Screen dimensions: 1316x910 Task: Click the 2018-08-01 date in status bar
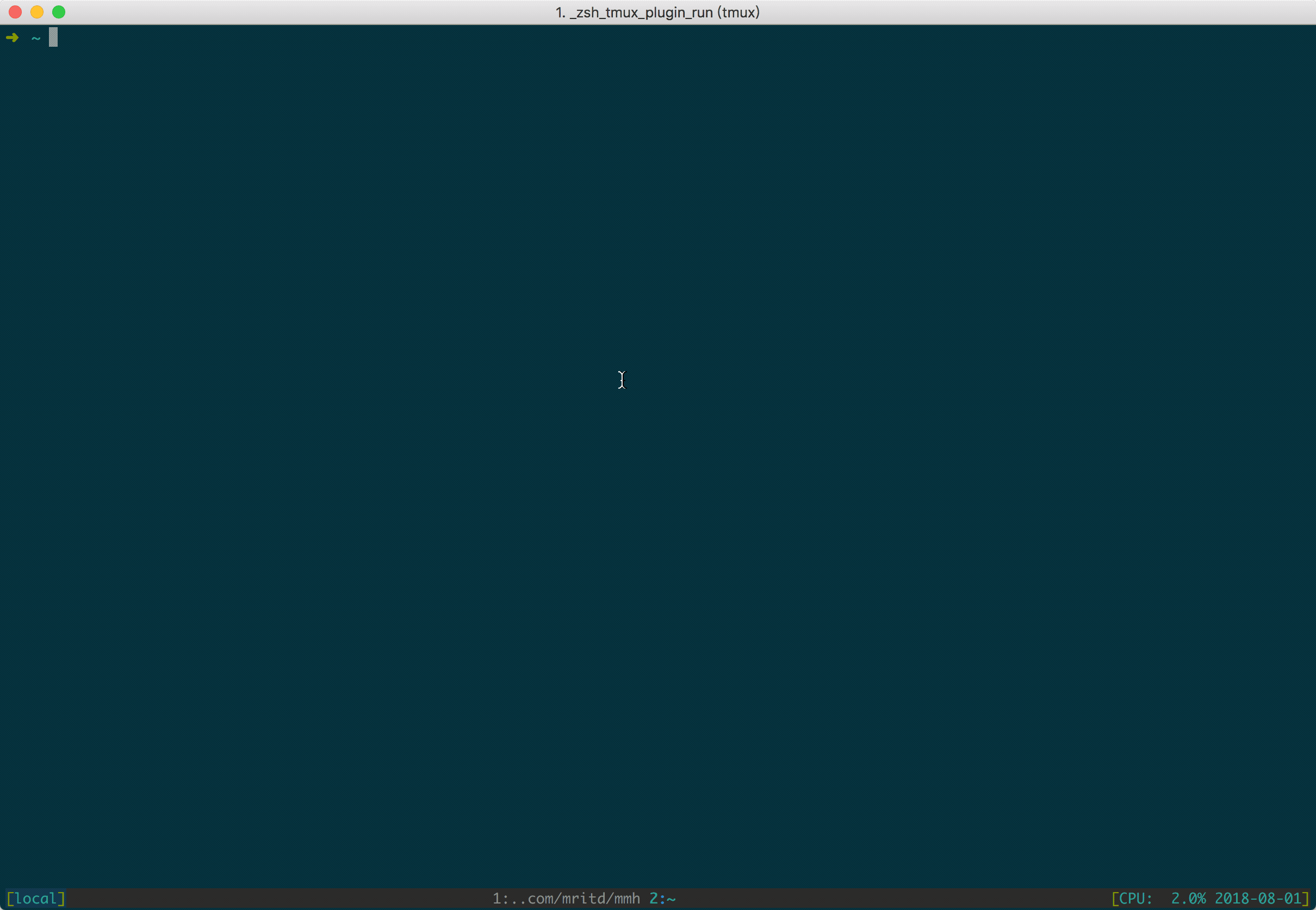coord(1258,899)
